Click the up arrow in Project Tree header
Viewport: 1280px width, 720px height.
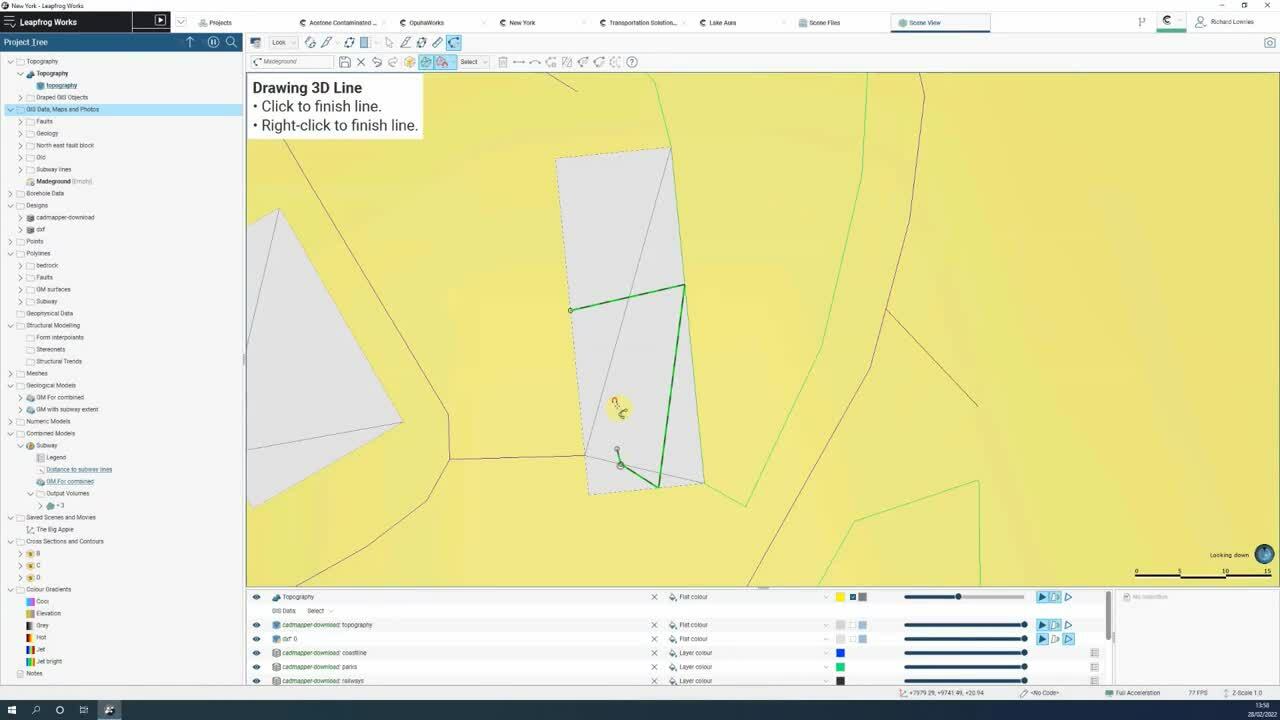point(190,42)
